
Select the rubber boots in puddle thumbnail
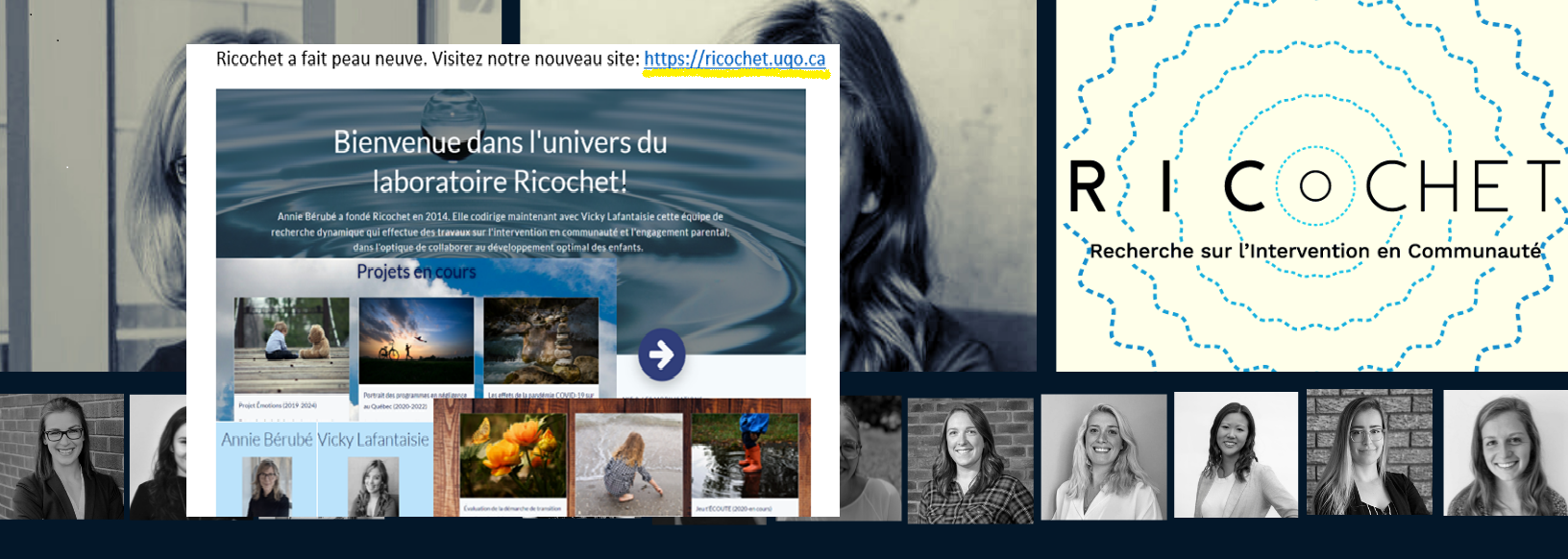(745, 456)
